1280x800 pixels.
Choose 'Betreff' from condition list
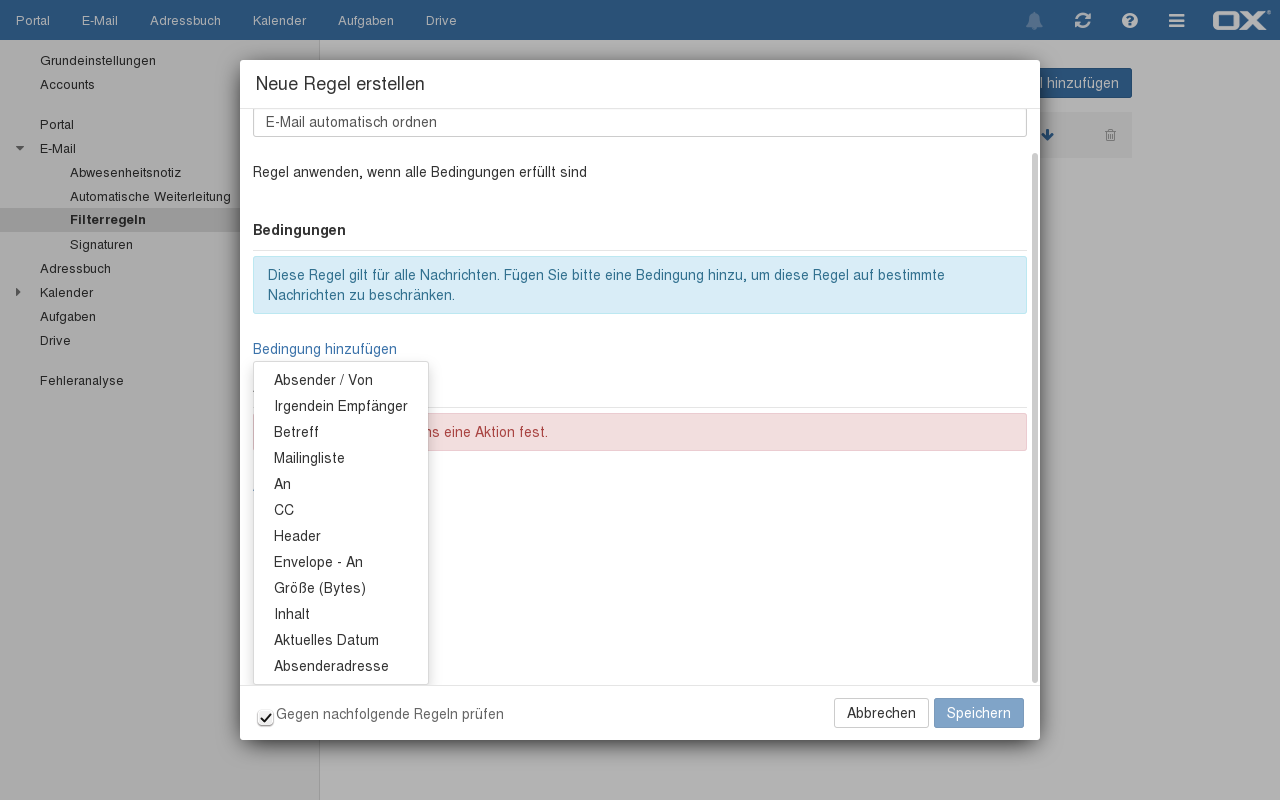[x=296, y=432]
